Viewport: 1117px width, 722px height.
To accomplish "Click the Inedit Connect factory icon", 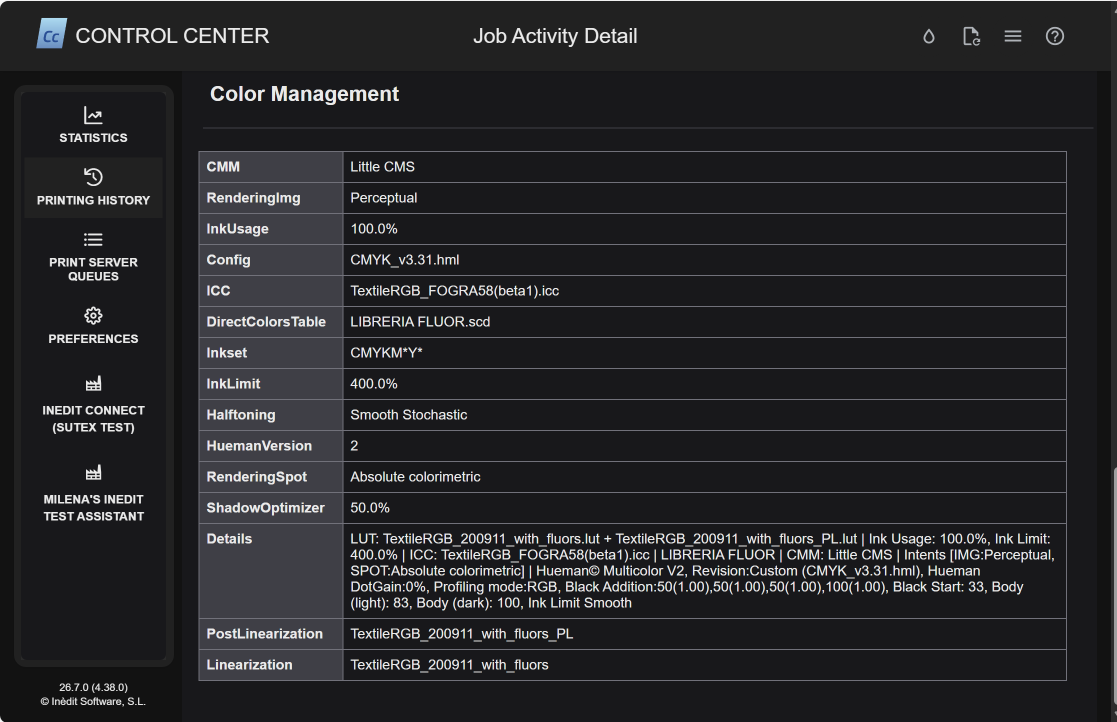I will pos(93,384).
